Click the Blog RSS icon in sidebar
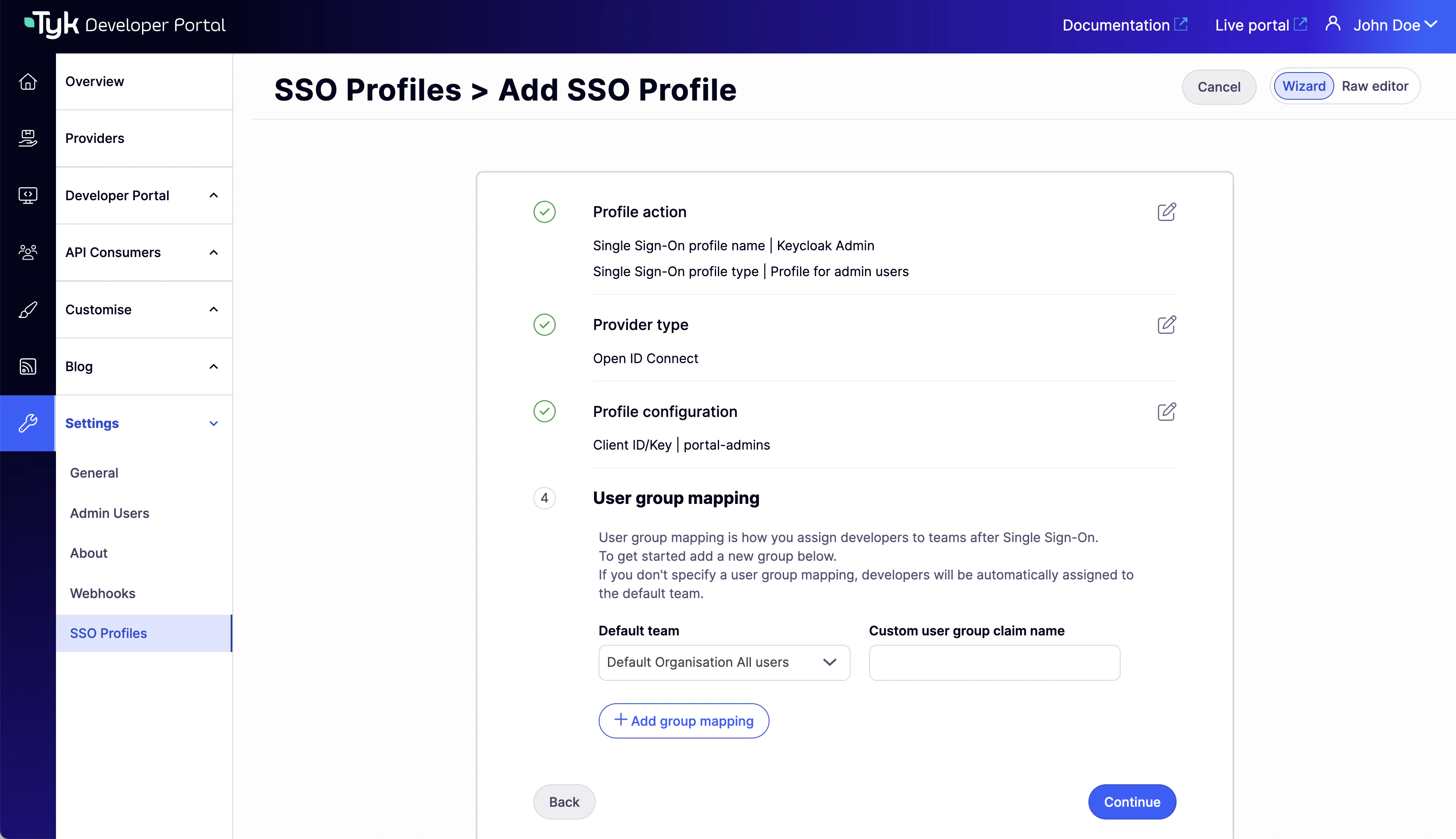The height and width of the screenshot is (839, 1456). click(28, 366)
